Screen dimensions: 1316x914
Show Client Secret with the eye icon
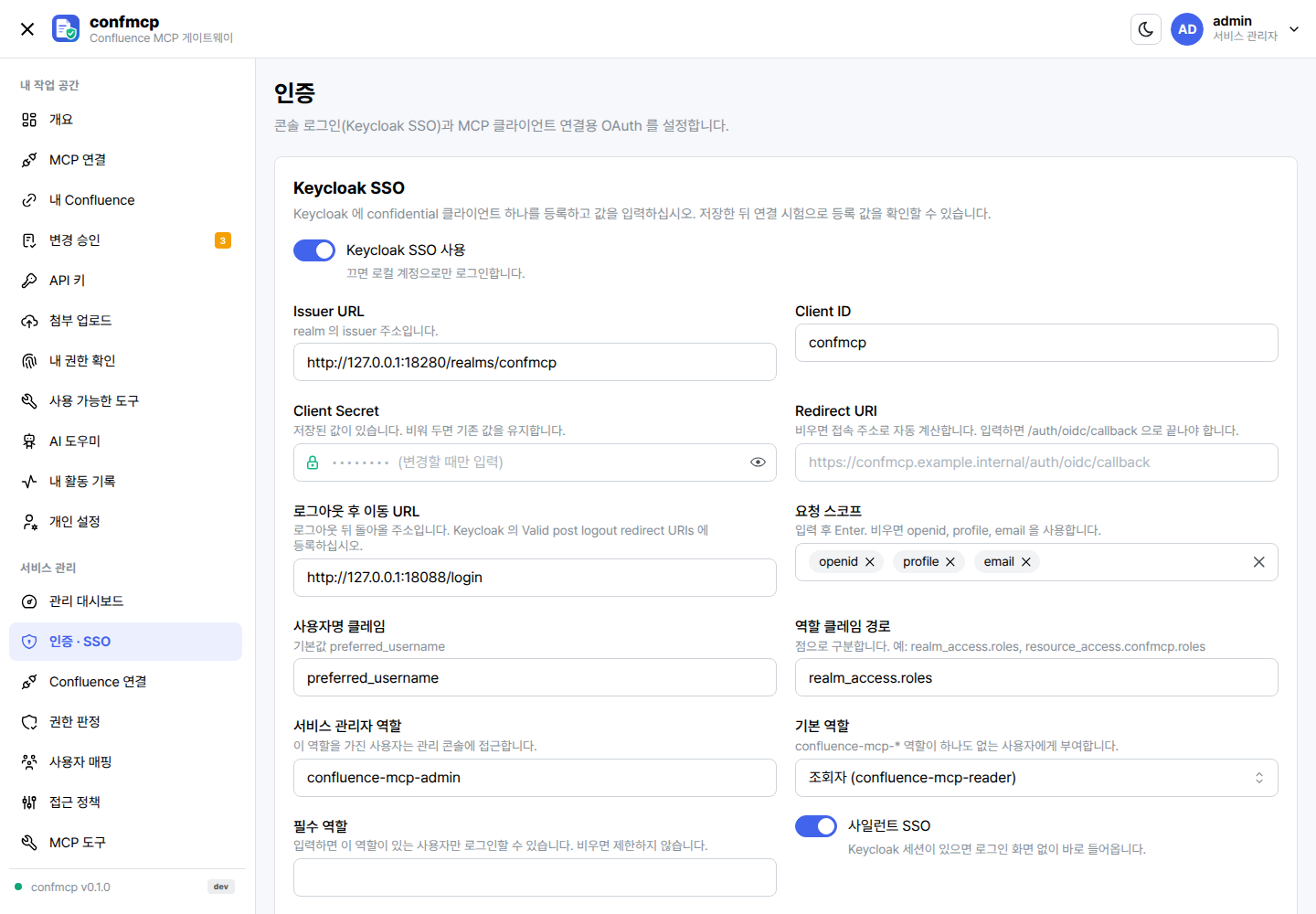[x=758, y=462]
